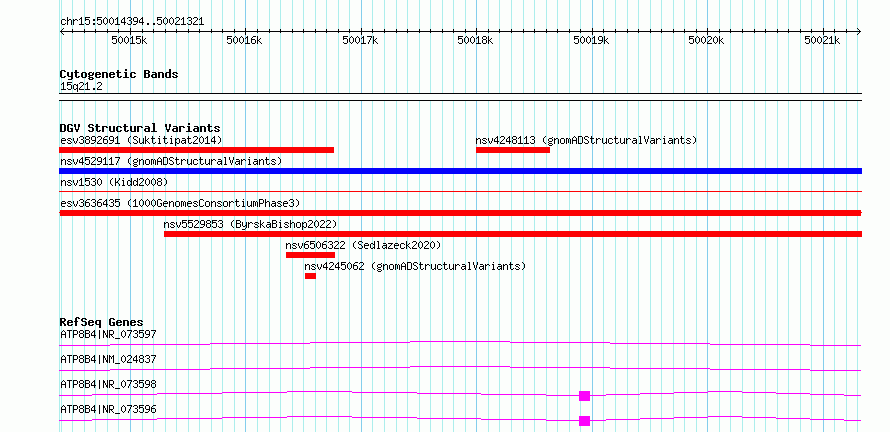890x432 pixels.
Task: Click the 50015k ruler tick label
Action: point(129,40)
